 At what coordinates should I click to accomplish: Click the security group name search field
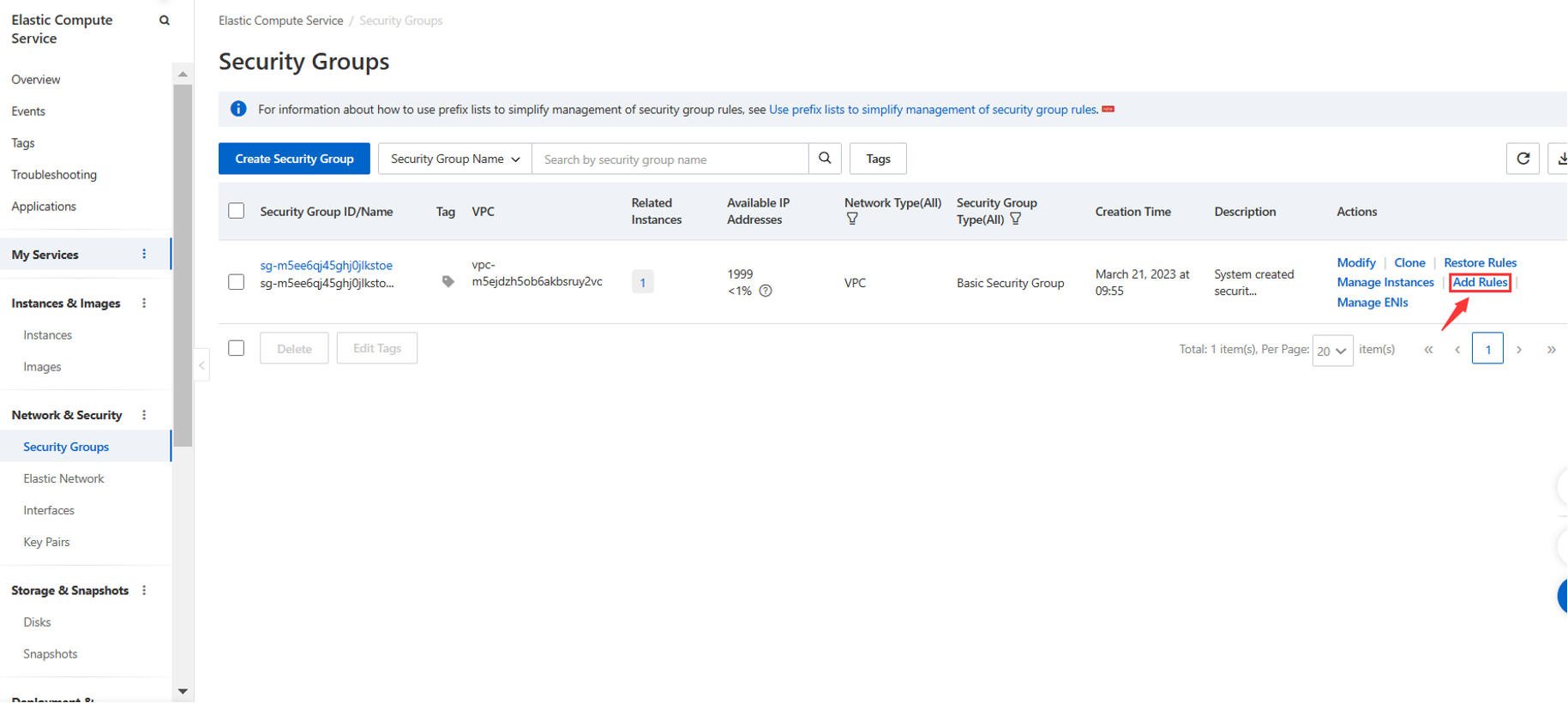coord(670,159)
